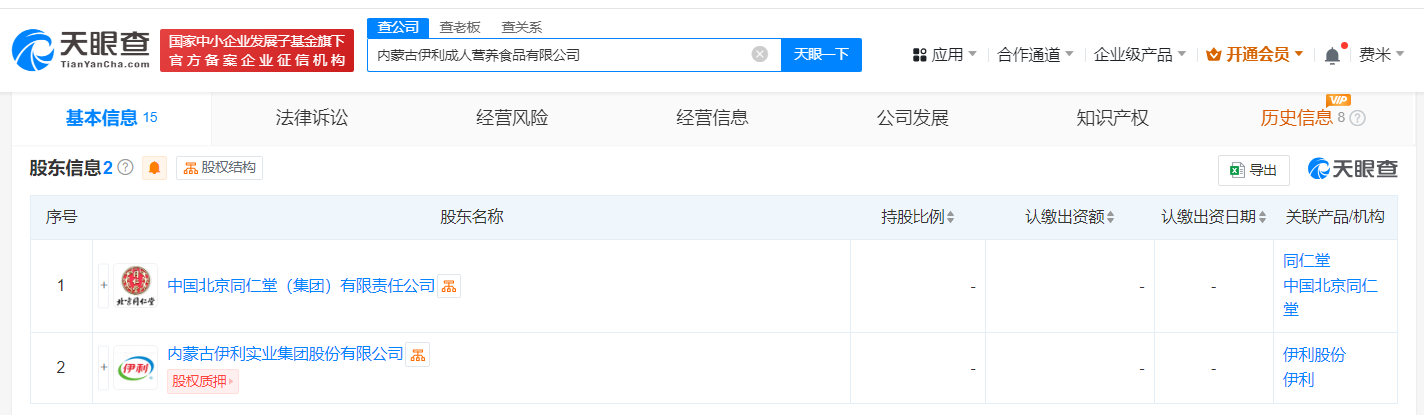Select the 查老板 search tab
Screen dimensions: 1424x415
(x=459, y=28)
